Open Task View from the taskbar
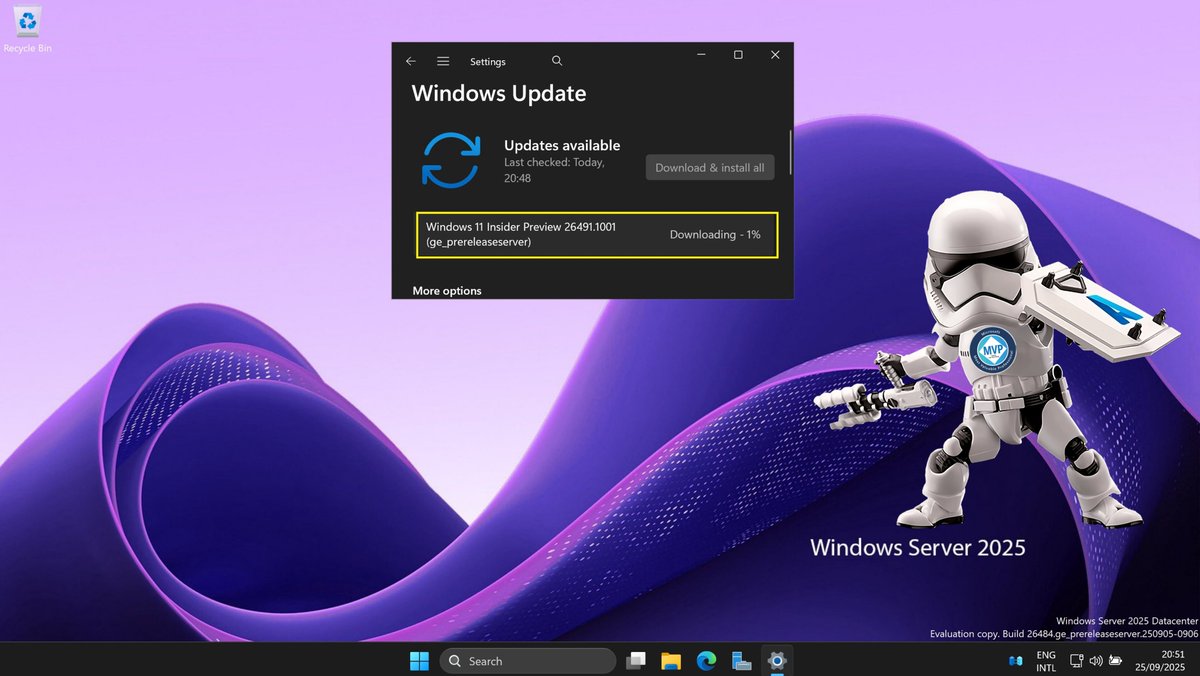 [x=635, y=661]
